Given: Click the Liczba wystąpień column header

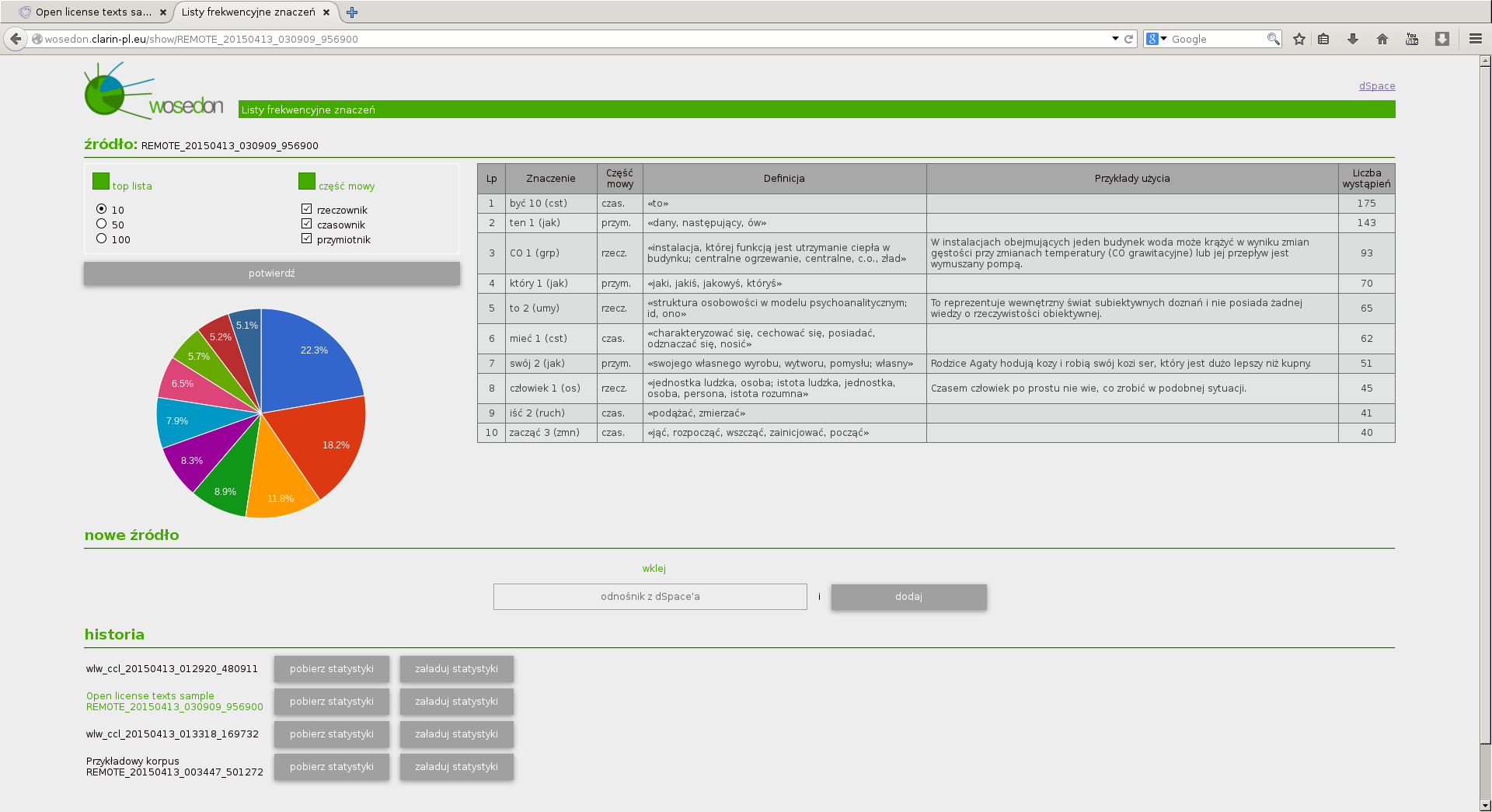Looking at the screenshot, I should tap(1367, 179).
